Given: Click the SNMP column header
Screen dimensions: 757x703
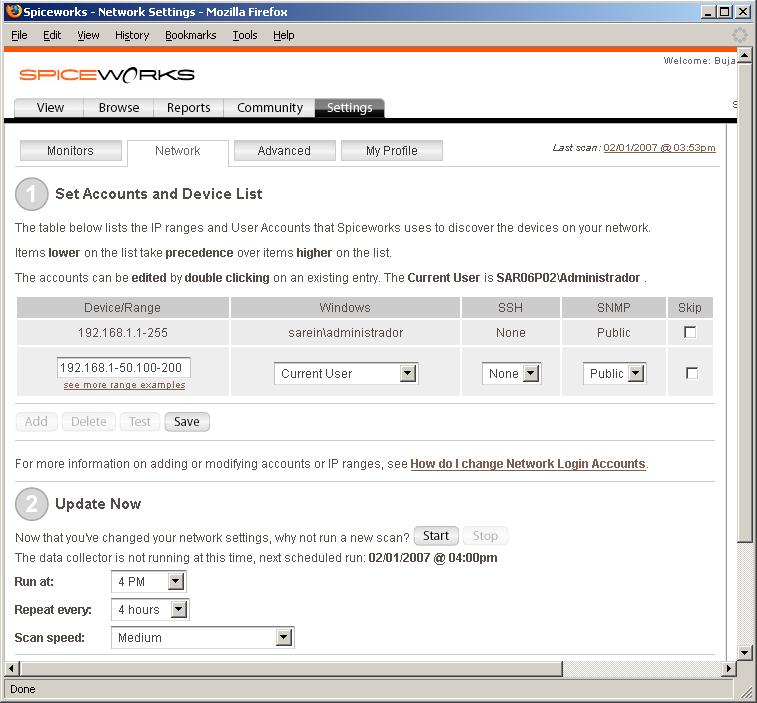Looking at the screenshot, I should click(x=614, y=308).
